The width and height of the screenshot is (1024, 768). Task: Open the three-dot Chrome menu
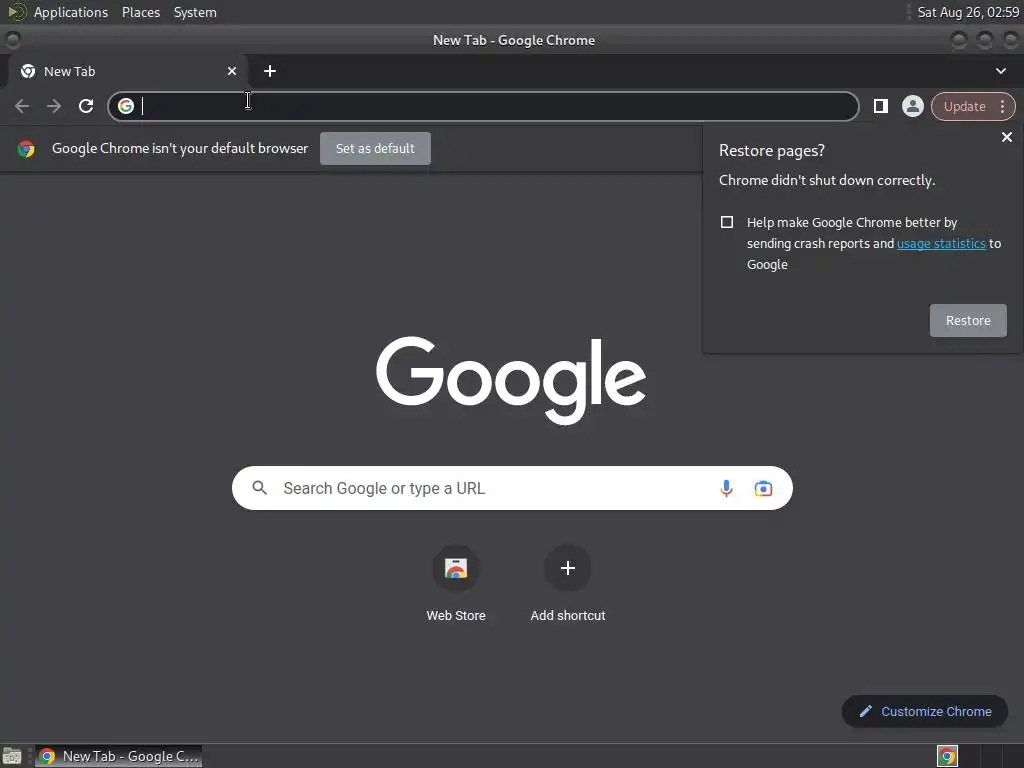coord(1002,106)
